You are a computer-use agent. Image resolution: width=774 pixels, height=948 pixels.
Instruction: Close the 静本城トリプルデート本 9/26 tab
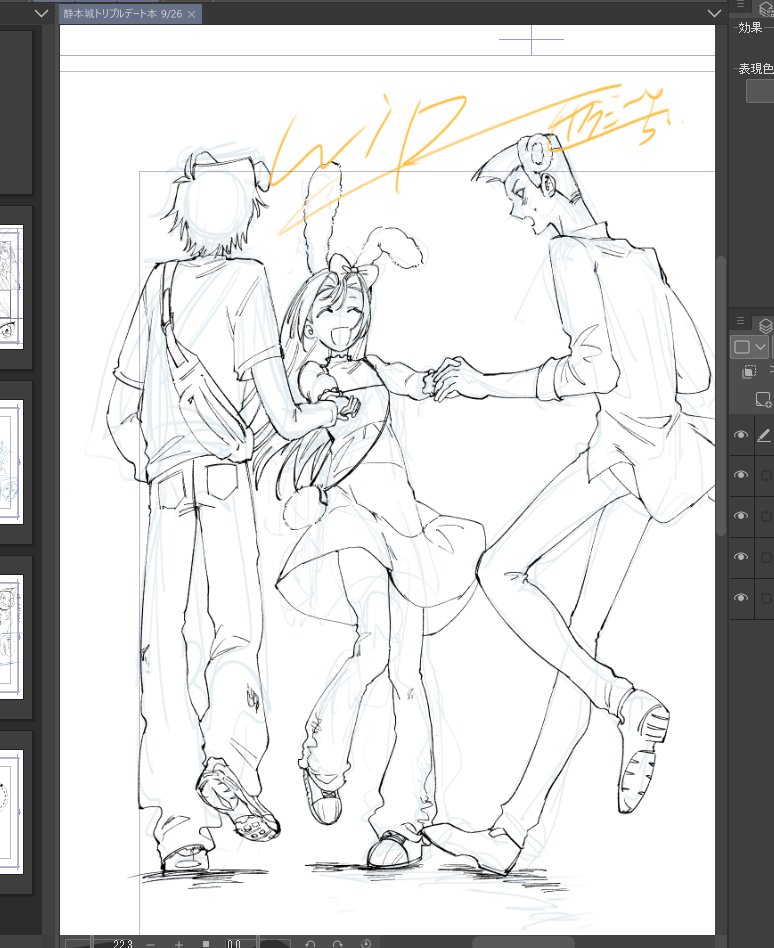coord(192,15)
